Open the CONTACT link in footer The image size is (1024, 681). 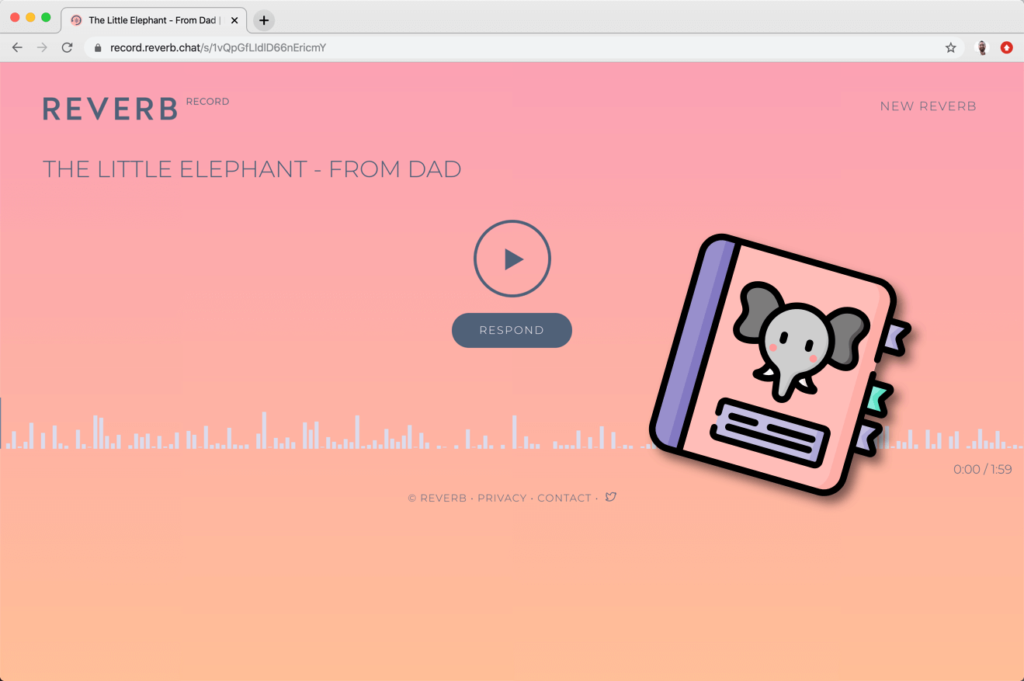[x=564, y=497]
